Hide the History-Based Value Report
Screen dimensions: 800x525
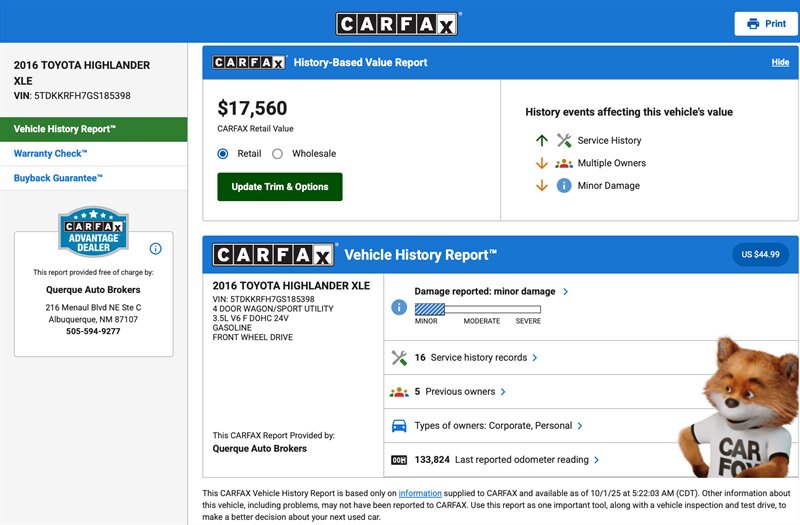pos(780,62)
